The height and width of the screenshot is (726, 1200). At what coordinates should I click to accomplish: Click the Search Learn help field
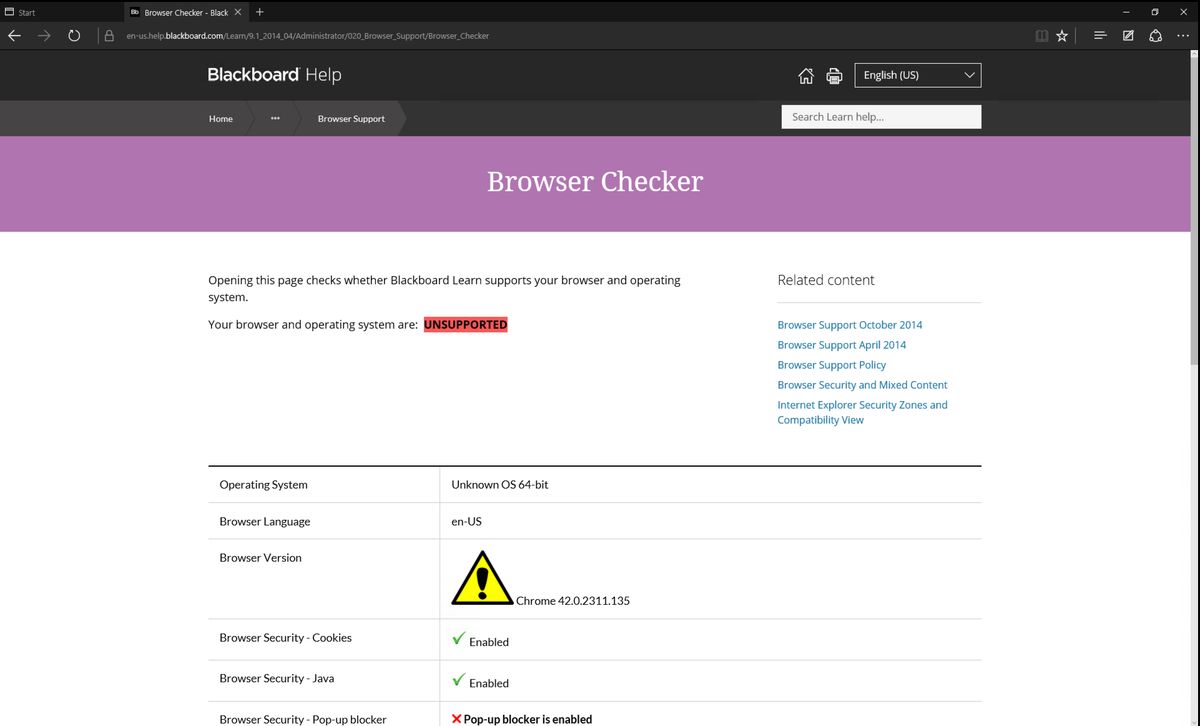point(880,117)
